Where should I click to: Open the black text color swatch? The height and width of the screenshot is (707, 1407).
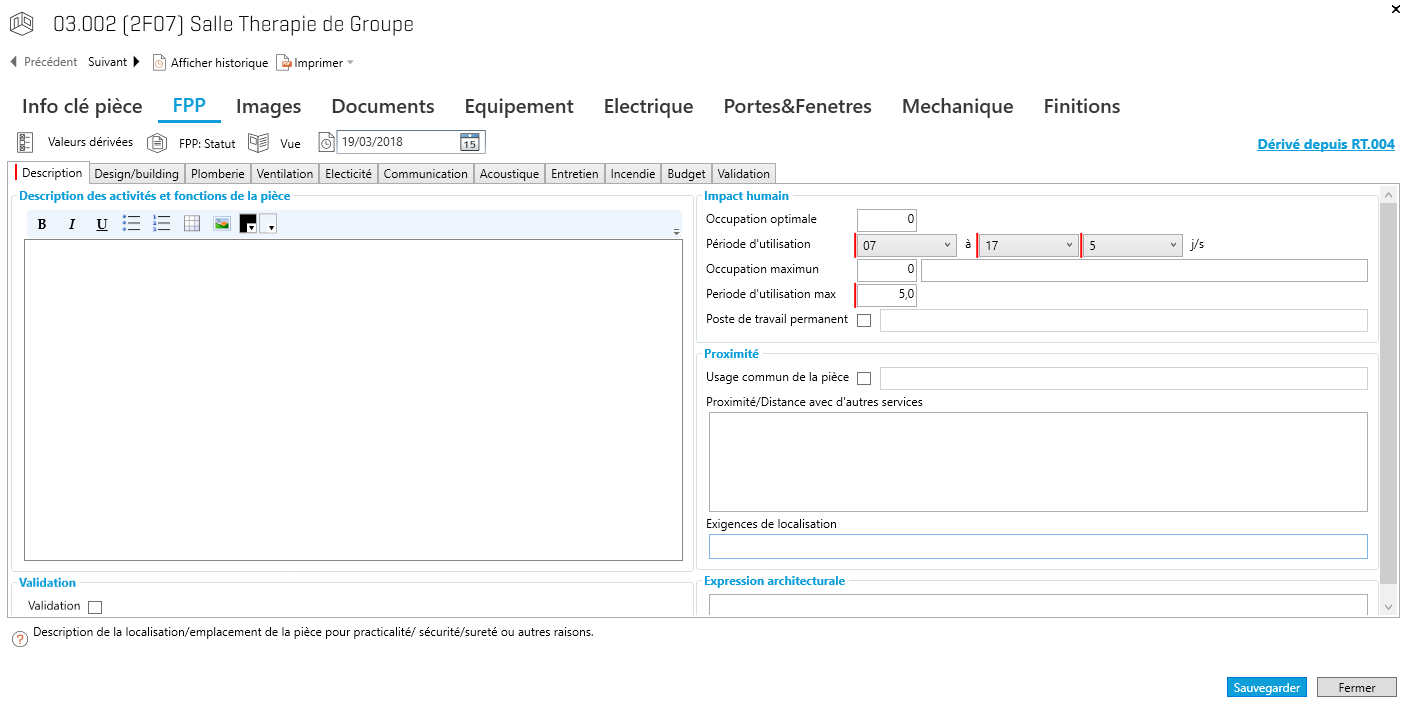point(248,224)
